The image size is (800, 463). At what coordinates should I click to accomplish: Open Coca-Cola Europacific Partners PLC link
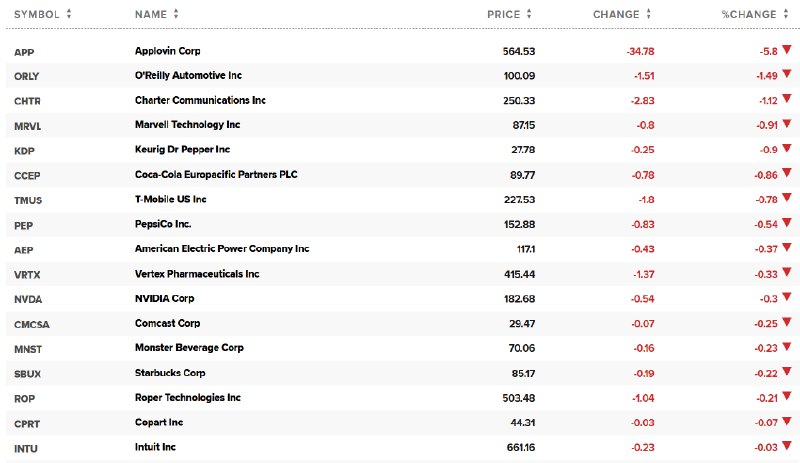pos(216,175)
